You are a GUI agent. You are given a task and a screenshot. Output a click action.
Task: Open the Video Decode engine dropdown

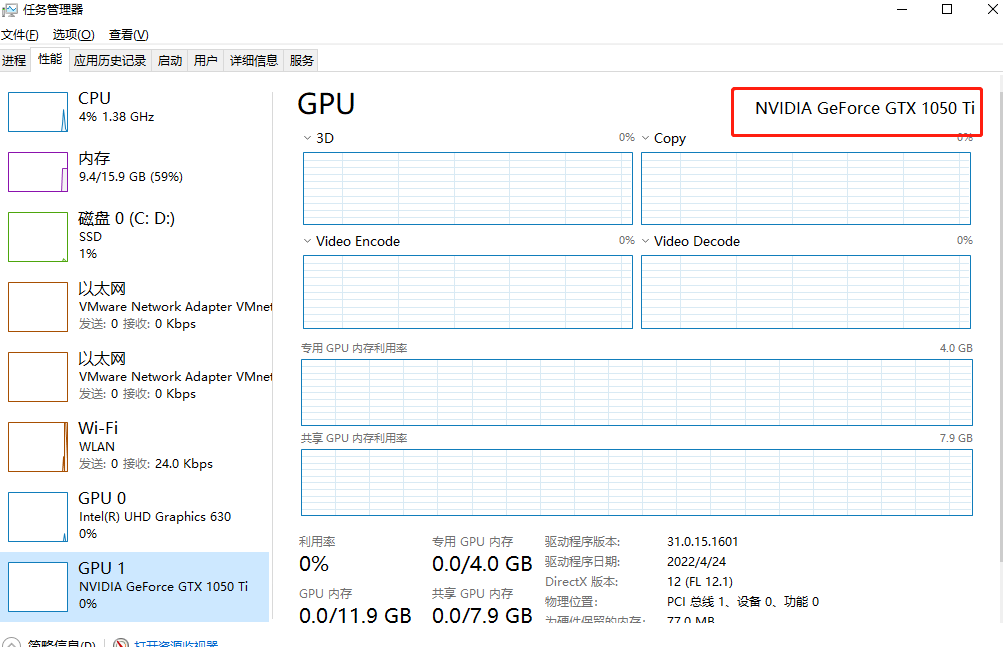(645, 241)
